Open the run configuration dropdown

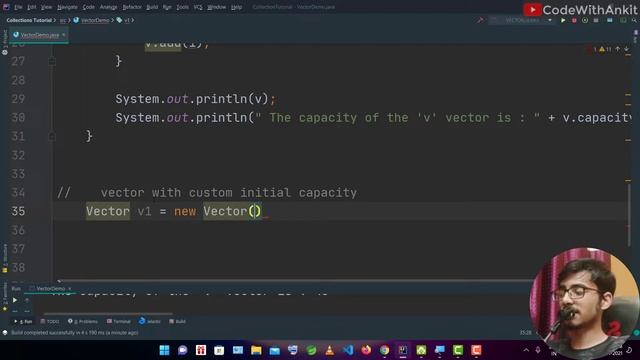tap(523, 20)
